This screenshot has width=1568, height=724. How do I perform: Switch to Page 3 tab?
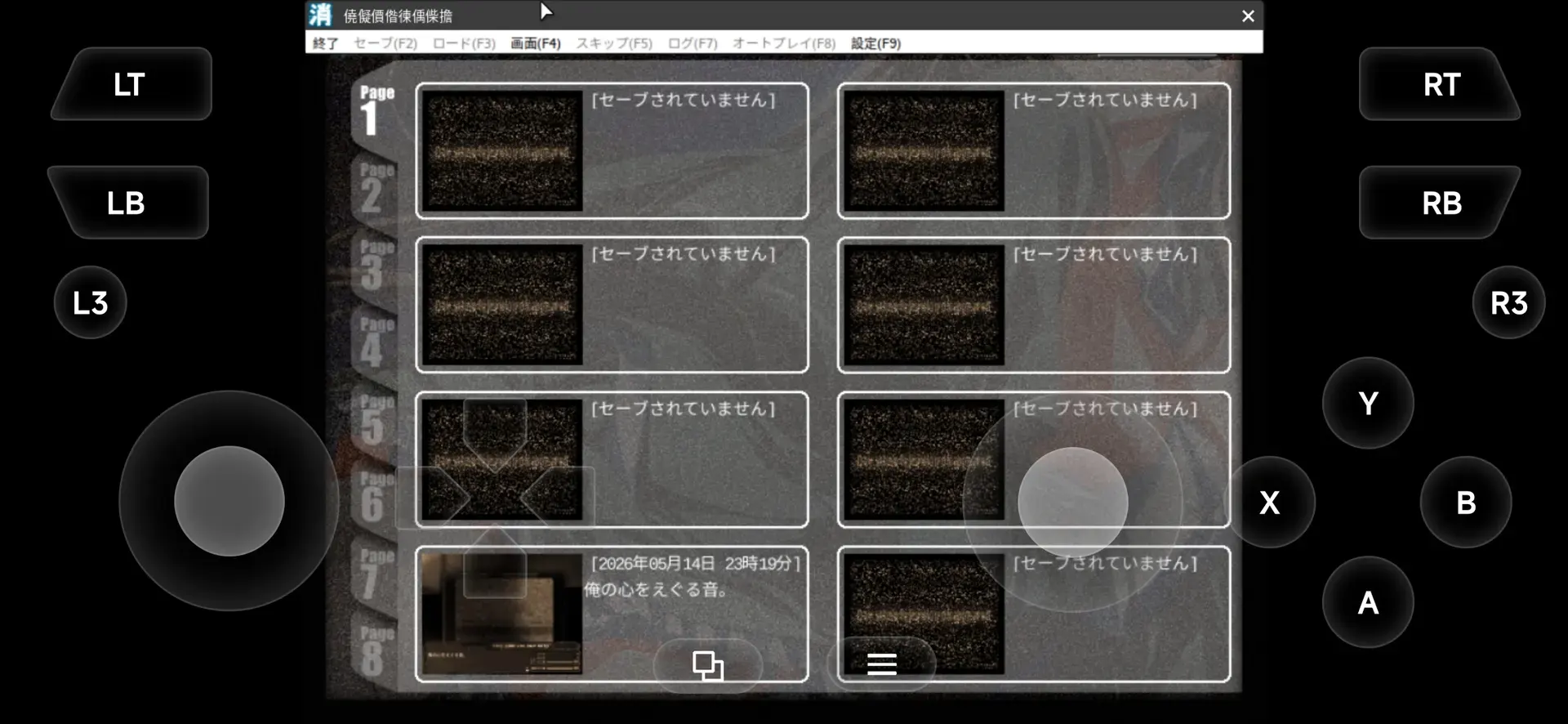pos(375,265)
